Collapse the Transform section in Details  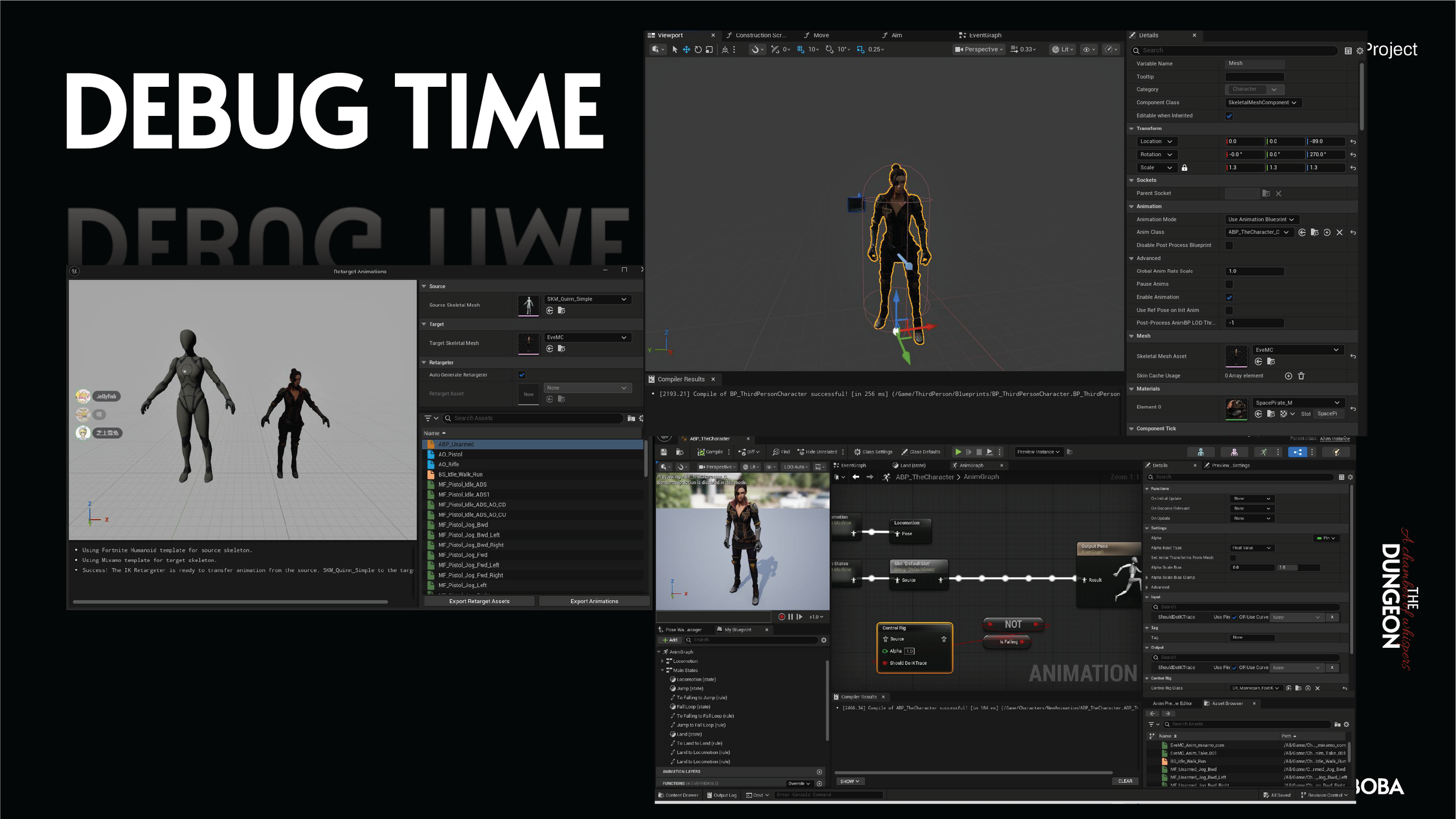[x=1132, y=129]
